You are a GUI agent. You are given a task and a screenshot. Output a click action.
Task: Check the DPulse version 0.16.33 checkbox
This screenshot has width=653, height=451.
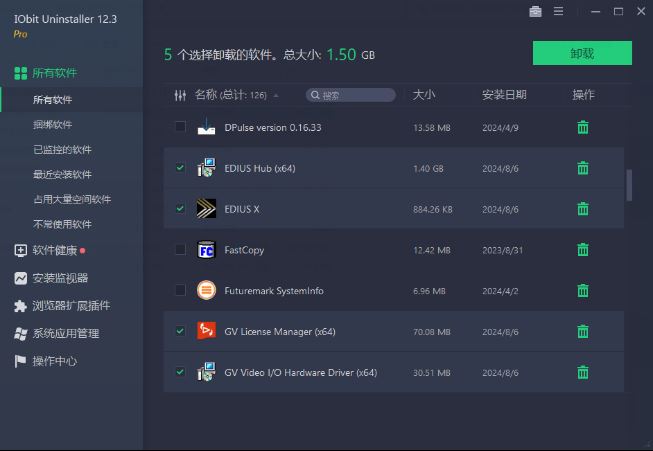[x=180, y=126]
